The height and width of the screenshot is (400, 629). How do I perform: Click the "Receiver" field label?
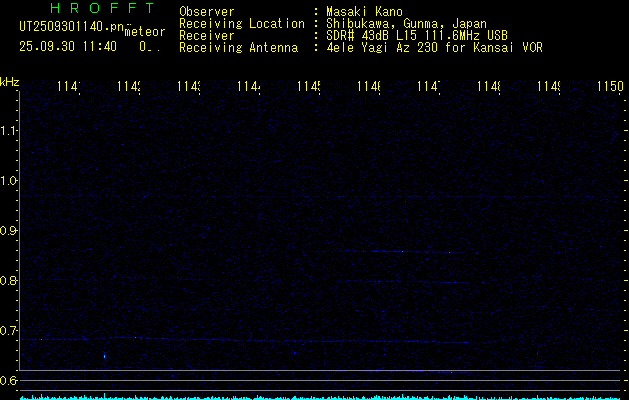click(207, 36)
